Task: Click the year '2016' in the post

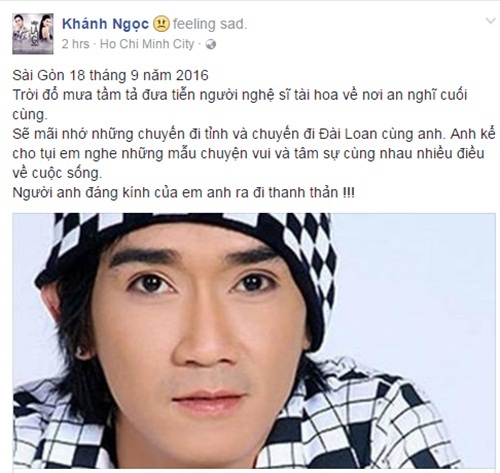Action: (192, 75)
